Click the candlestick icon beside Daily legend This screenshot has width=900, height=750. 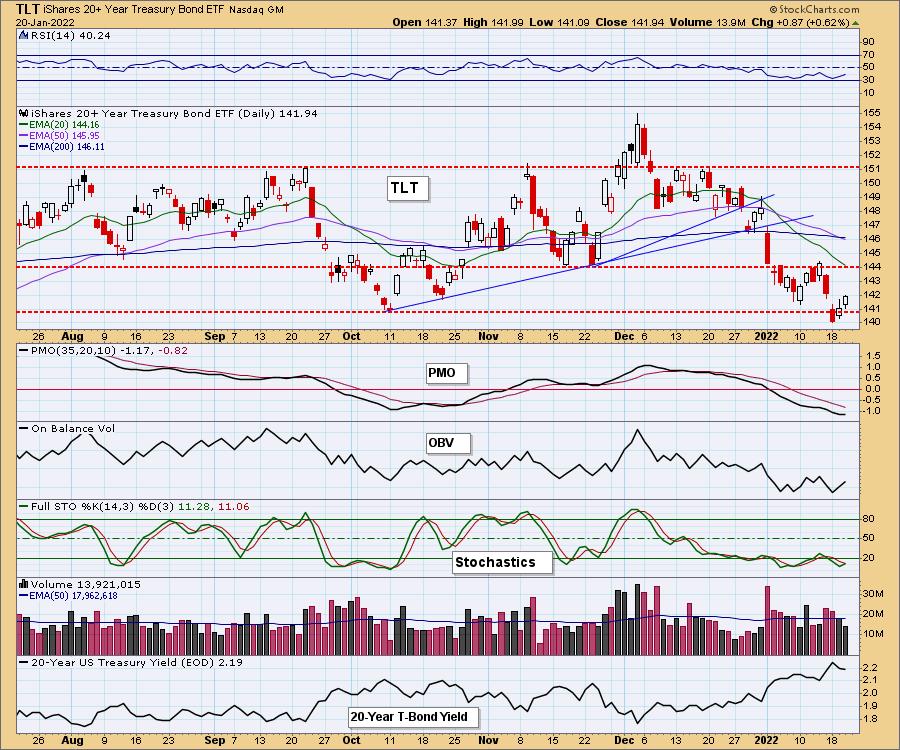24,113
